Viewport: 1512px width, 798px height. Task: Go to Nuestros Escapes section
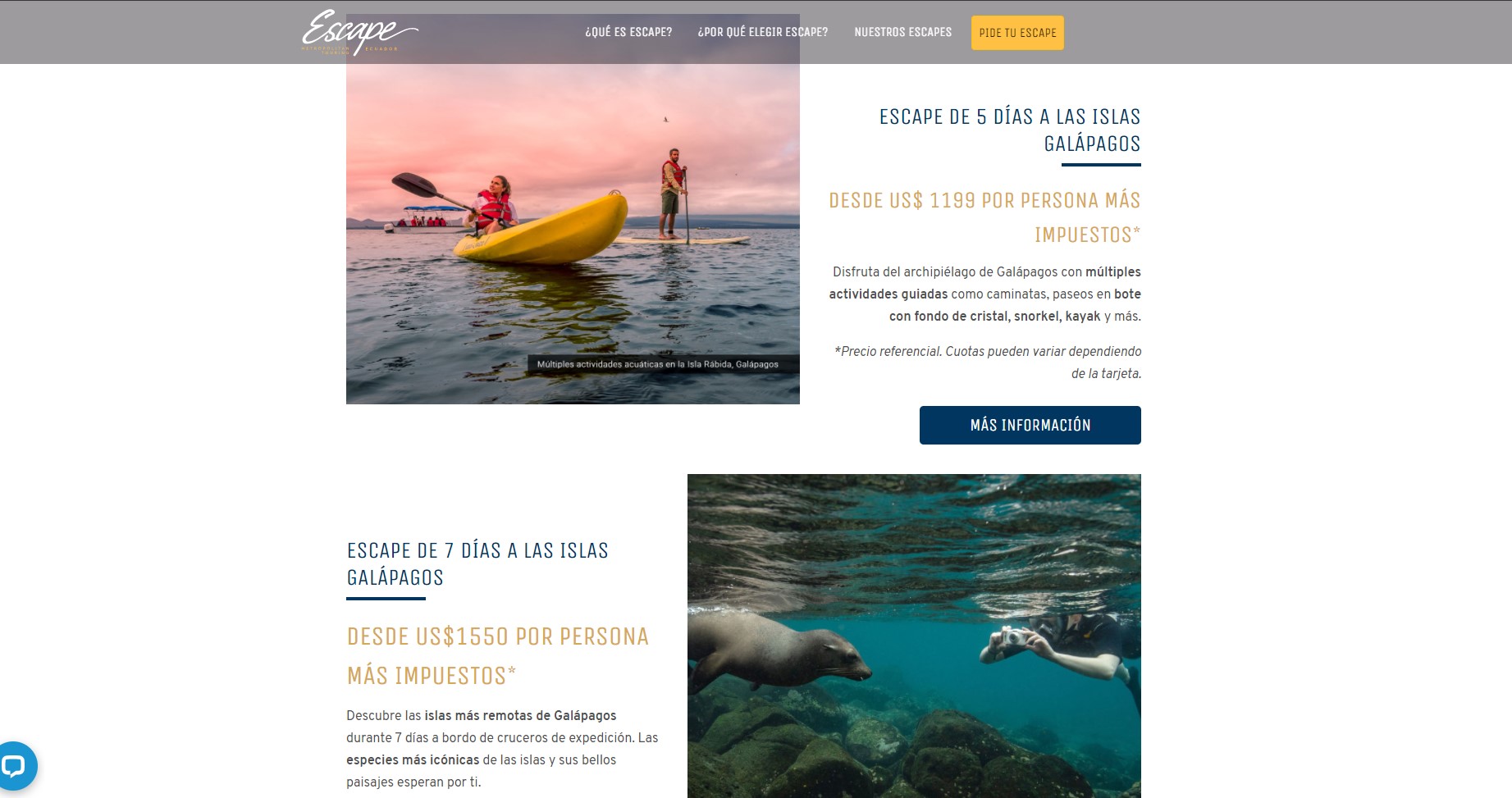[902, 32]
